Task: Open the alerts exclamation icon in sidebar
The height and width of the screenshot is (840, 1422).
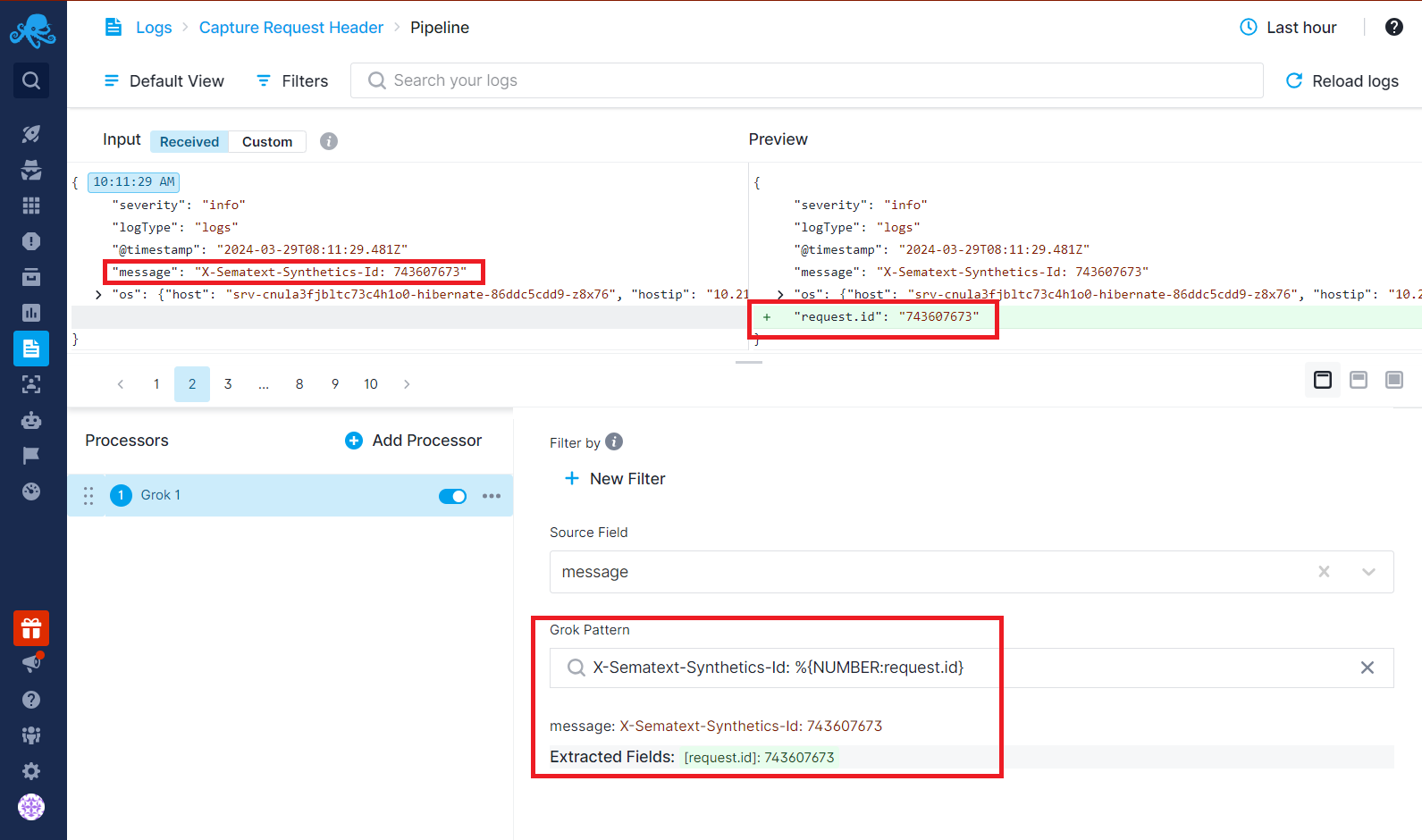Action: click(x=31, y=241)
